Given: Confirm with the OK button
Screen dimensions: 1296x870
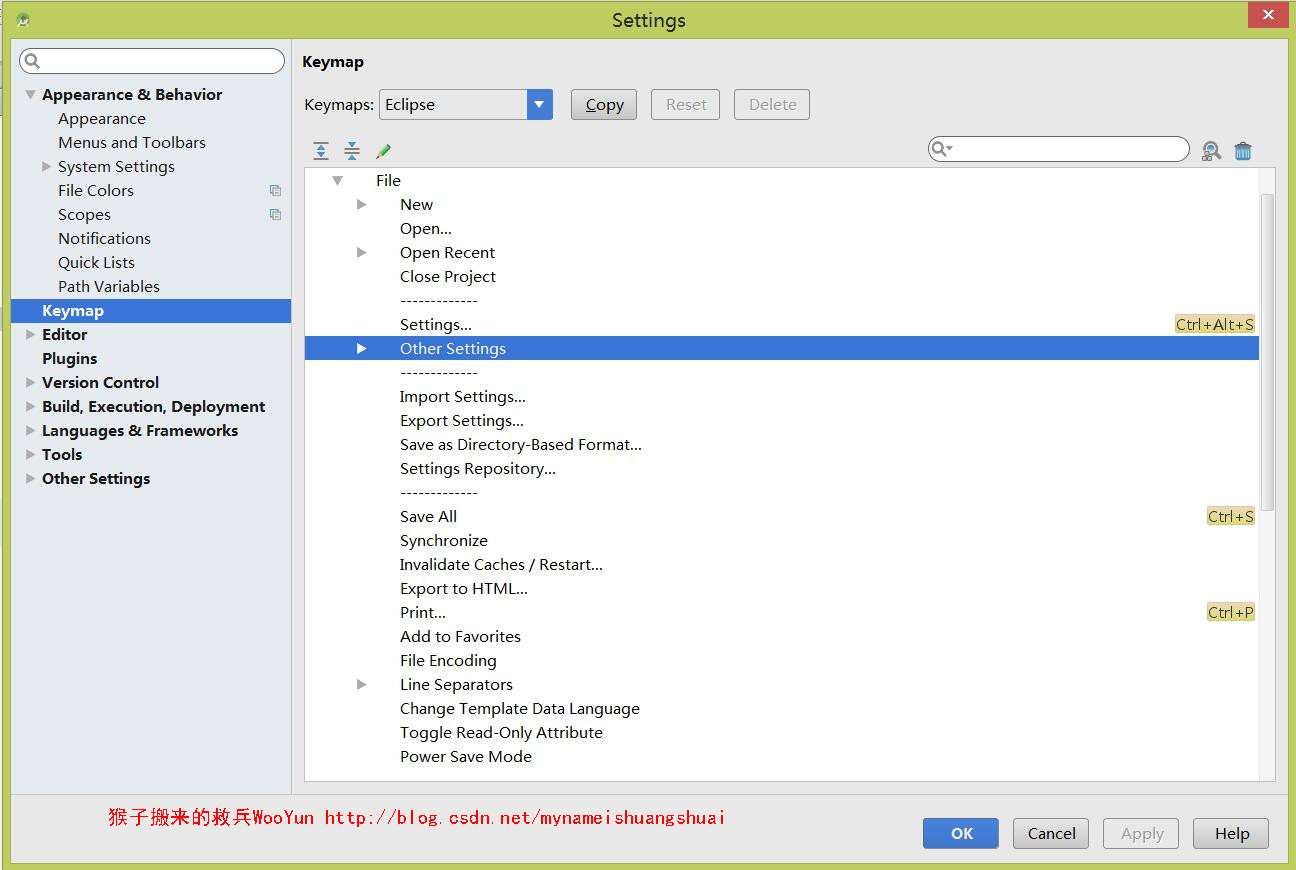Looking at the screenshot, I should tap(961, 833).
